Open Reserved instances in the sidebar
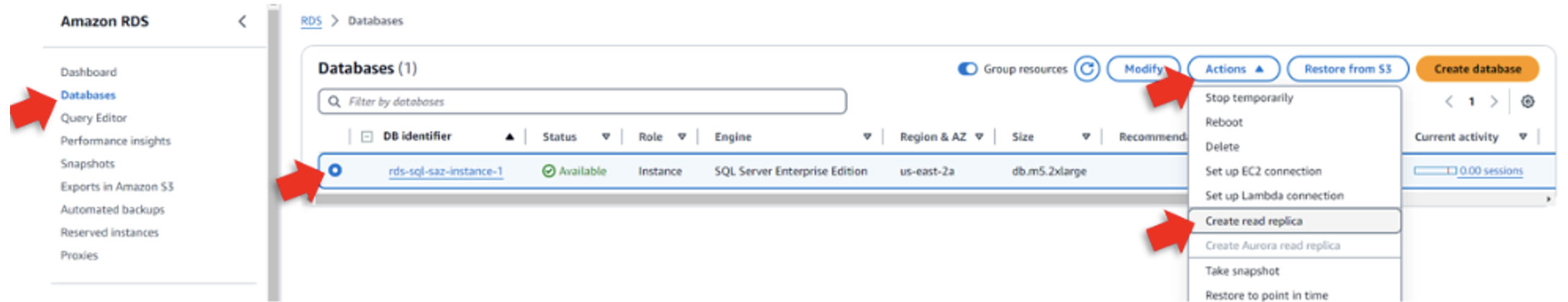Viewport: 1568px width, 302px height. pos(109,233)
